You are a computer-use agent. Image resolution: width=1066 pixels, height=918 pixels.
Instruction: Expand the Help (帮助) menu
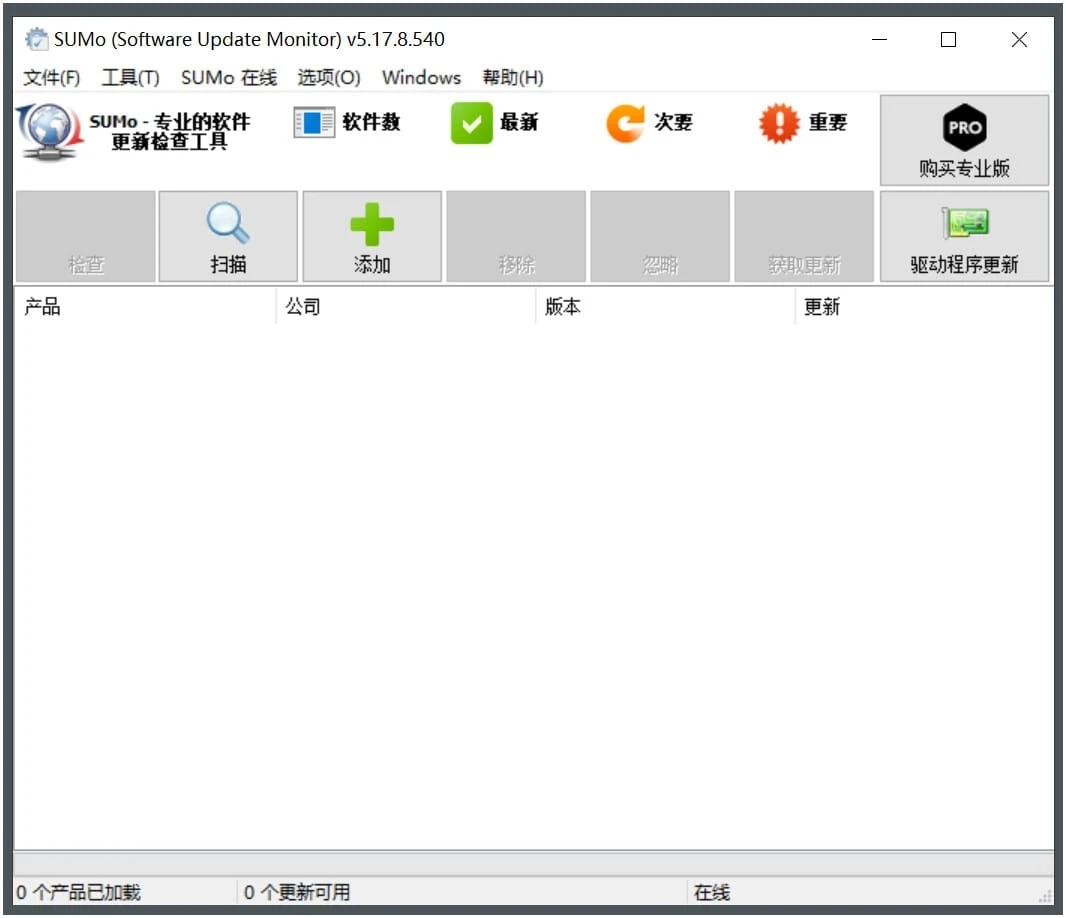coord(512,78)
